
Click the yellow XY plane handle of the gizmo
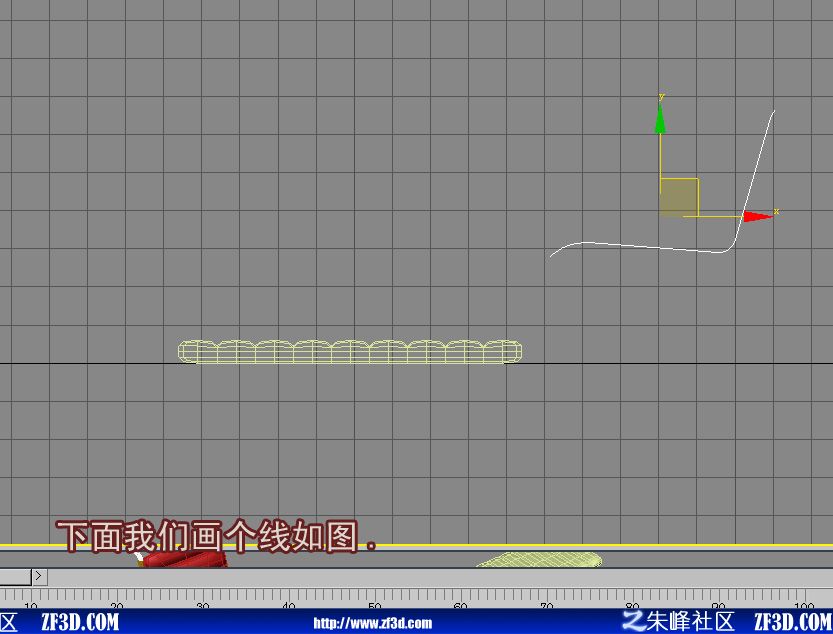coord(679,197)
